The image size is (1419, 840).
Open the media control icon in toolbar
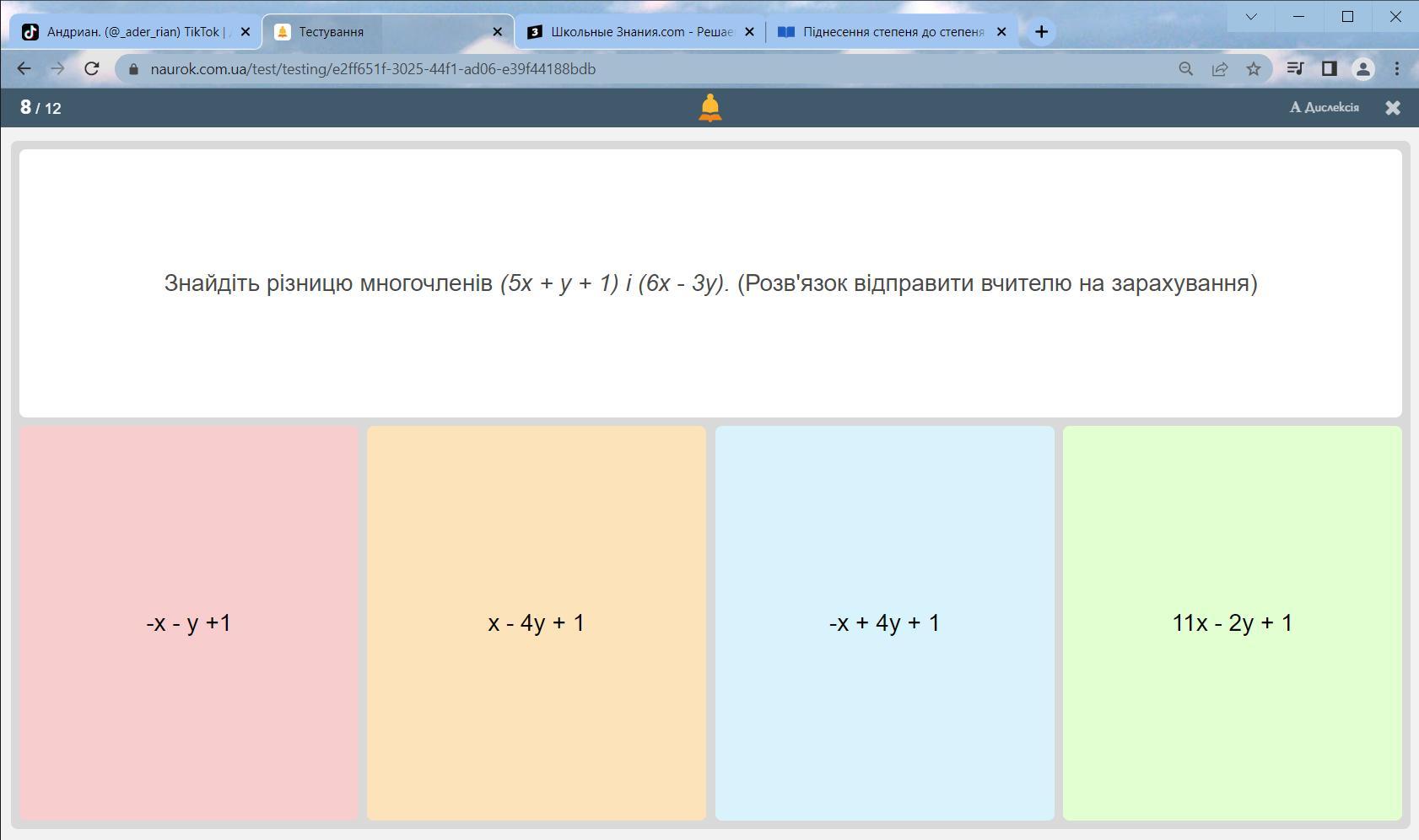1295,69
